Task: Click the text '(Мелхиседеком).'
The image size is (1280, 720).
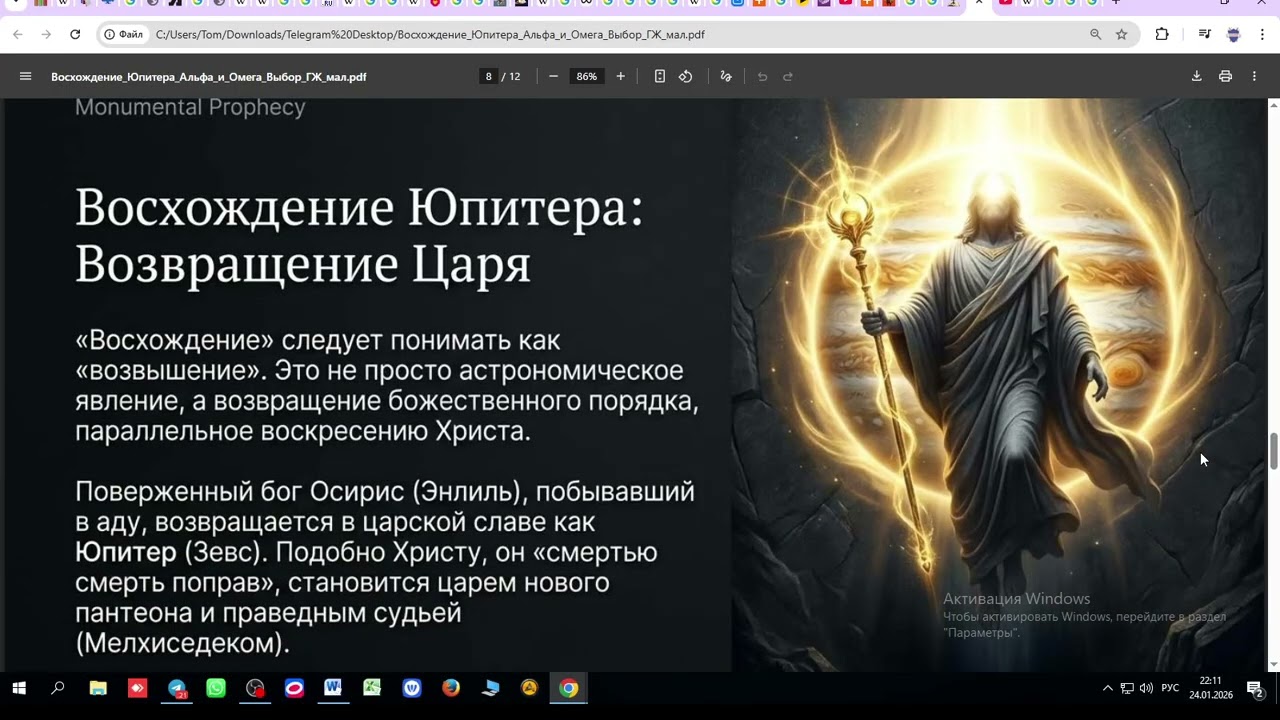Action: pyautogui.click(x=182, y=643)
